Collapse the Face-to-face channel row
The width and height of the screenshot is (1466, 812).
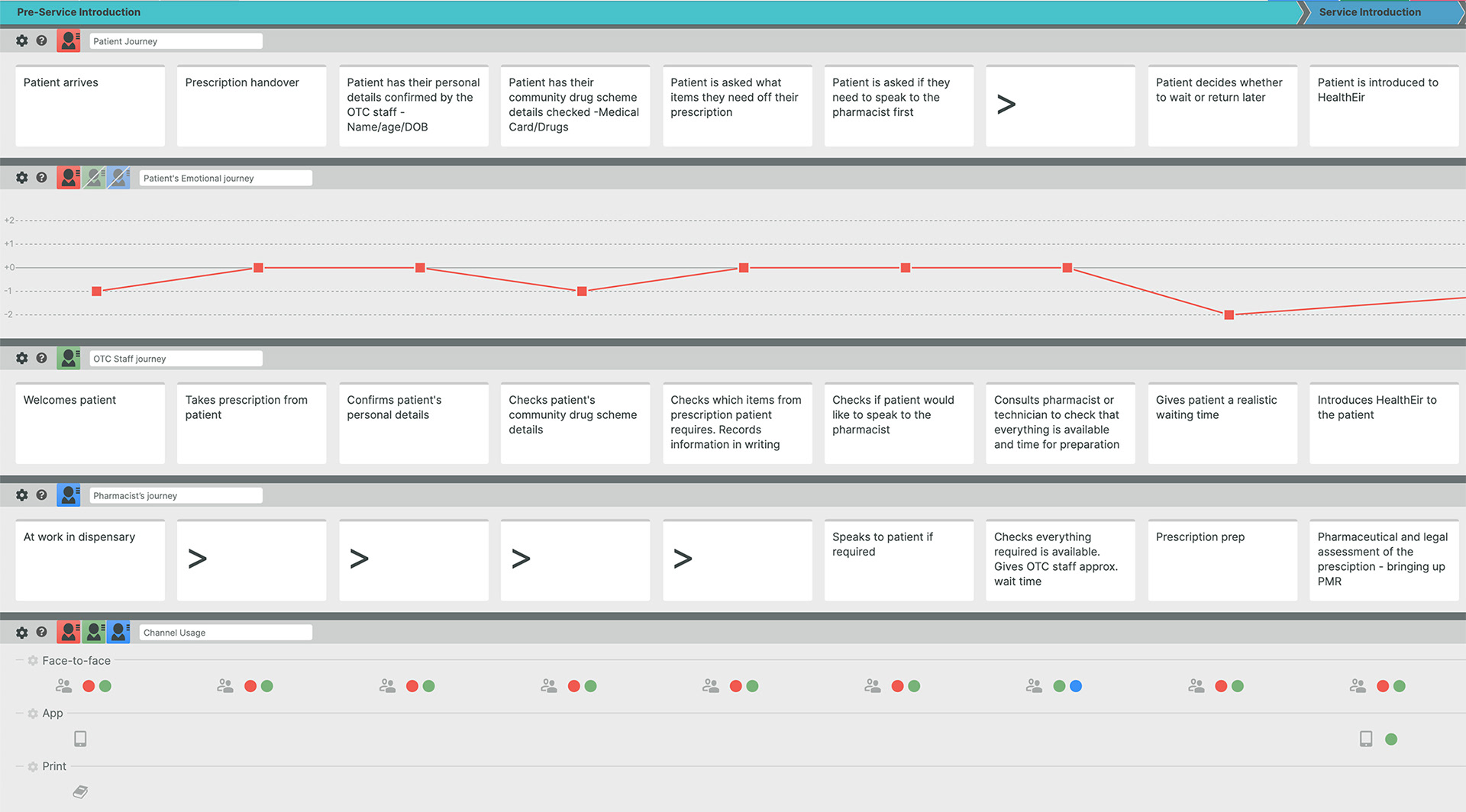pyautogui.click(x=20, y=661)
